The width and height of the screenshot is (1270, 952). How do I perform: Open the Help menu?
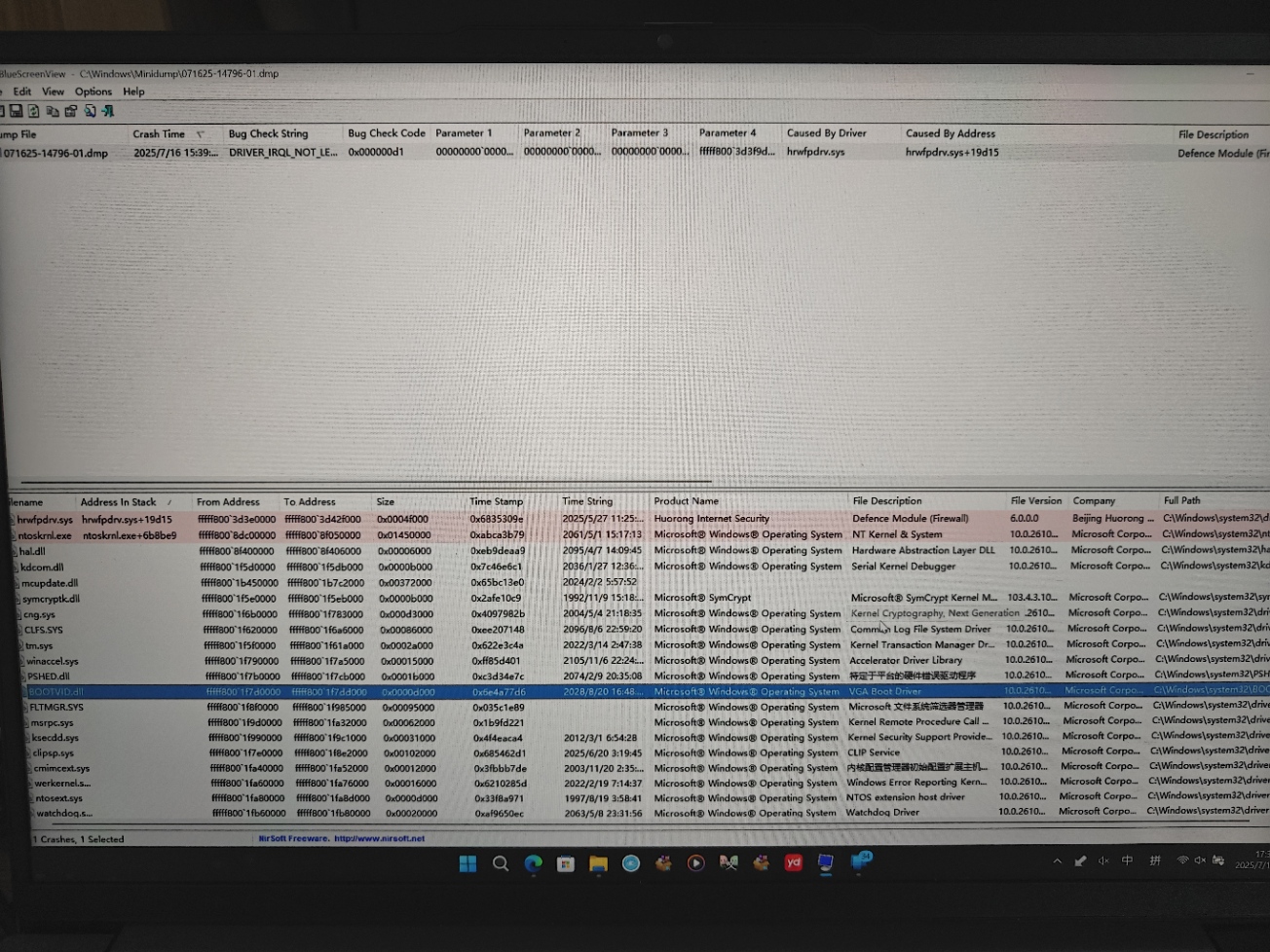pyautogui.click(x=133, y=92)
